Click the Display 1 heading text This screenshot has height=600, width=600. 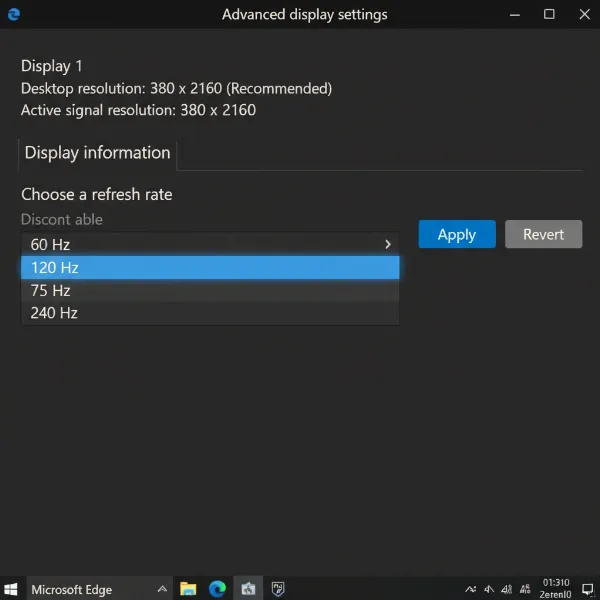pos(52,66)
